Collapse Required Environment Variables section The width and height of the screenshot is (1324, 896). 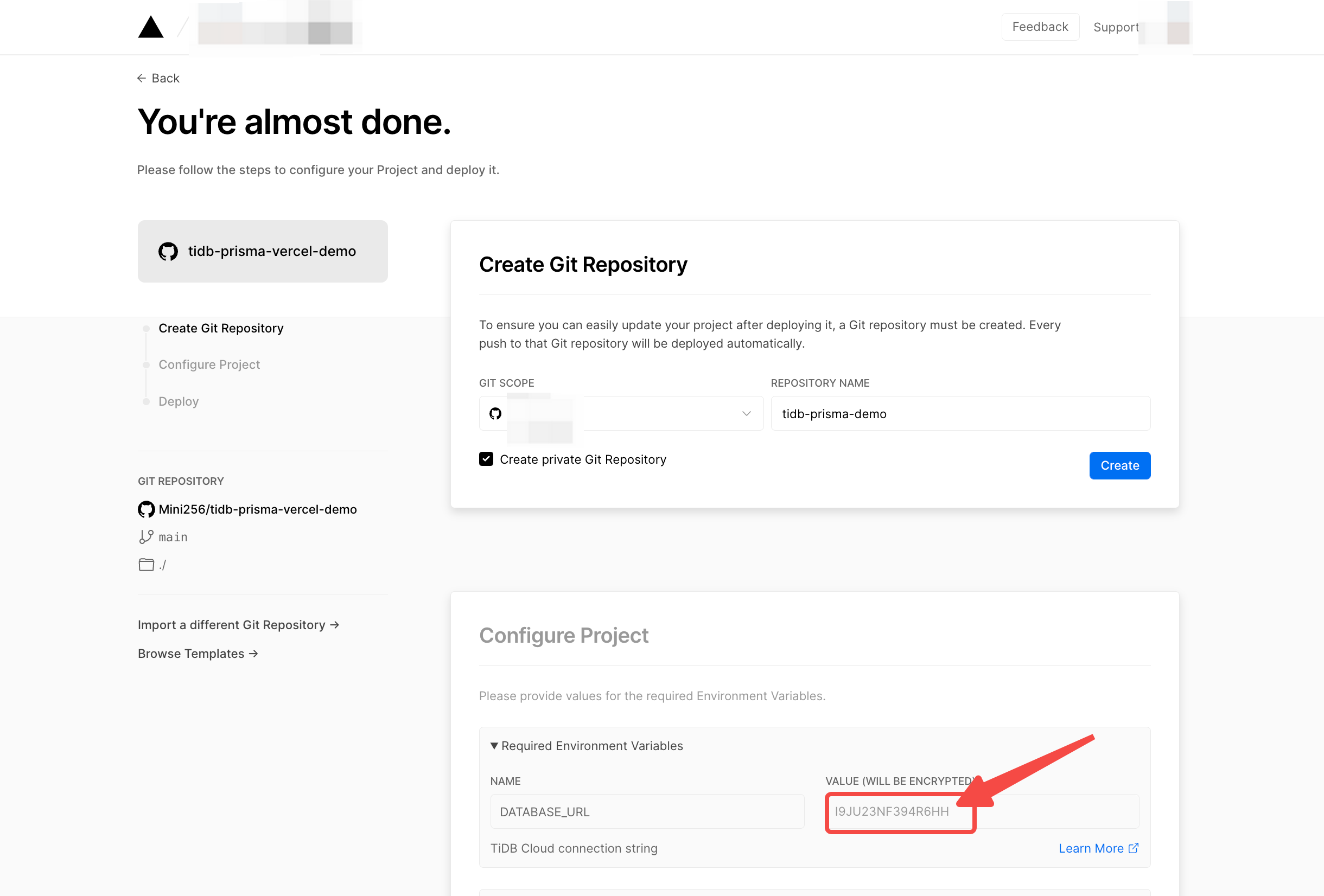(x=494, y=746)
